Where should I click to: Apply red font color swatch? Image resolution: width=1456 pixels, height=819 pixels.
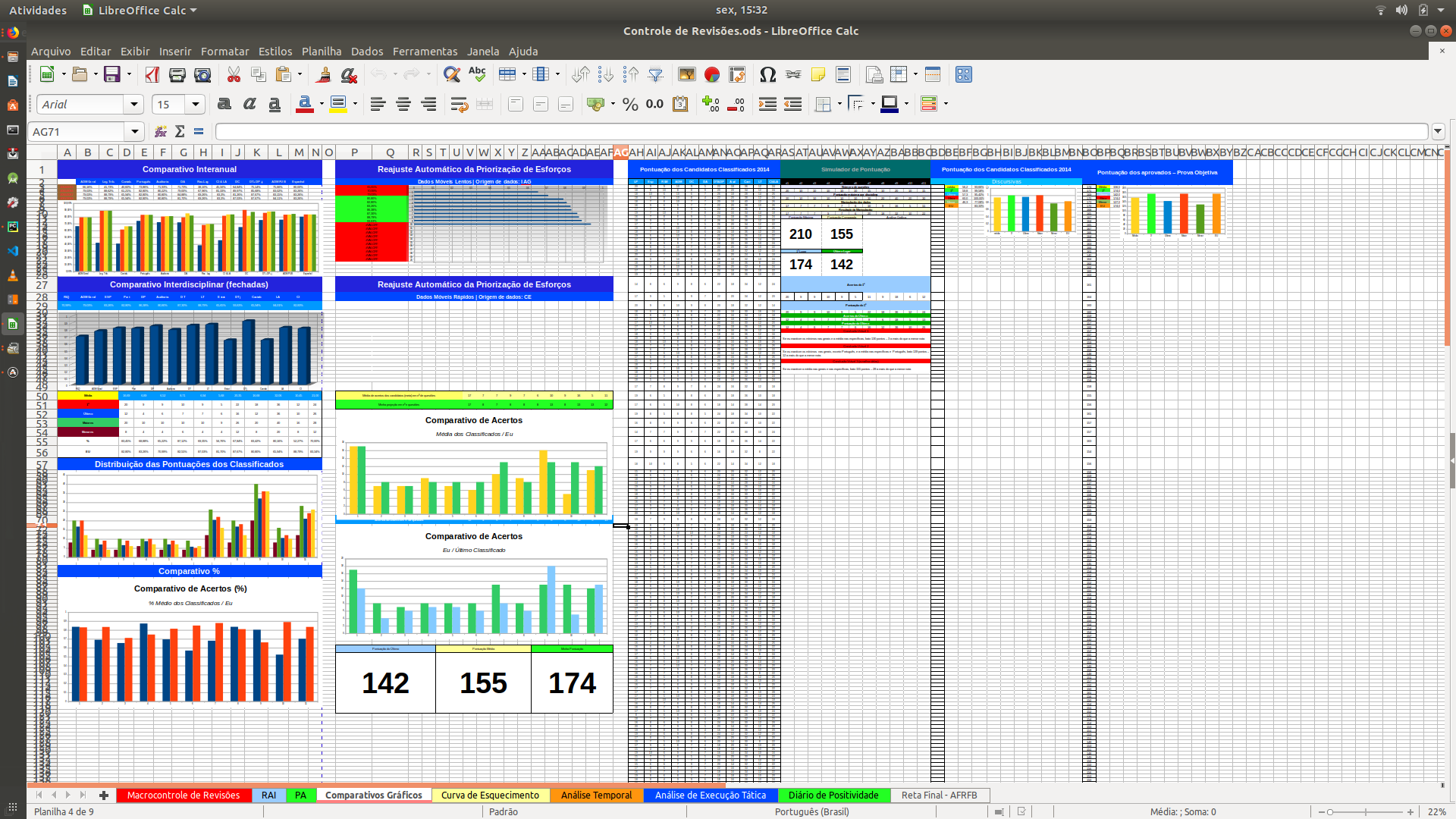point(305,104)
